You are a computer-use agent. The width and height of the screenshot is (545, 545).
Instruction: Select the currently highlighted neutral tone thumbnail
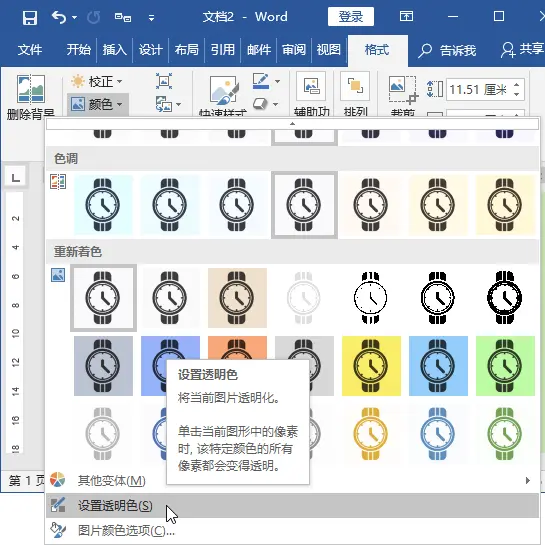point(304,205)
